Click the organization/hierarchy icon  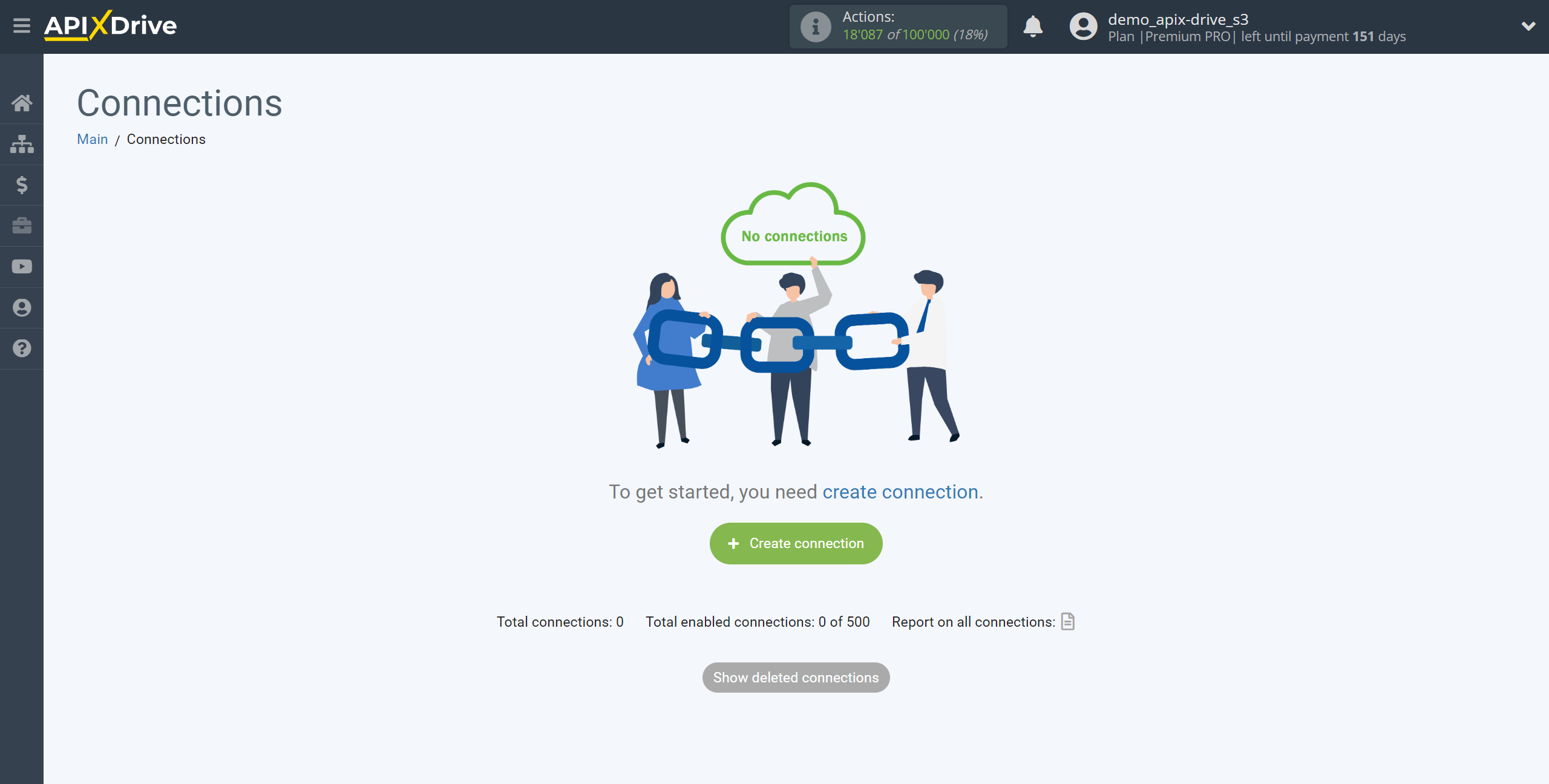pos(22,144)
